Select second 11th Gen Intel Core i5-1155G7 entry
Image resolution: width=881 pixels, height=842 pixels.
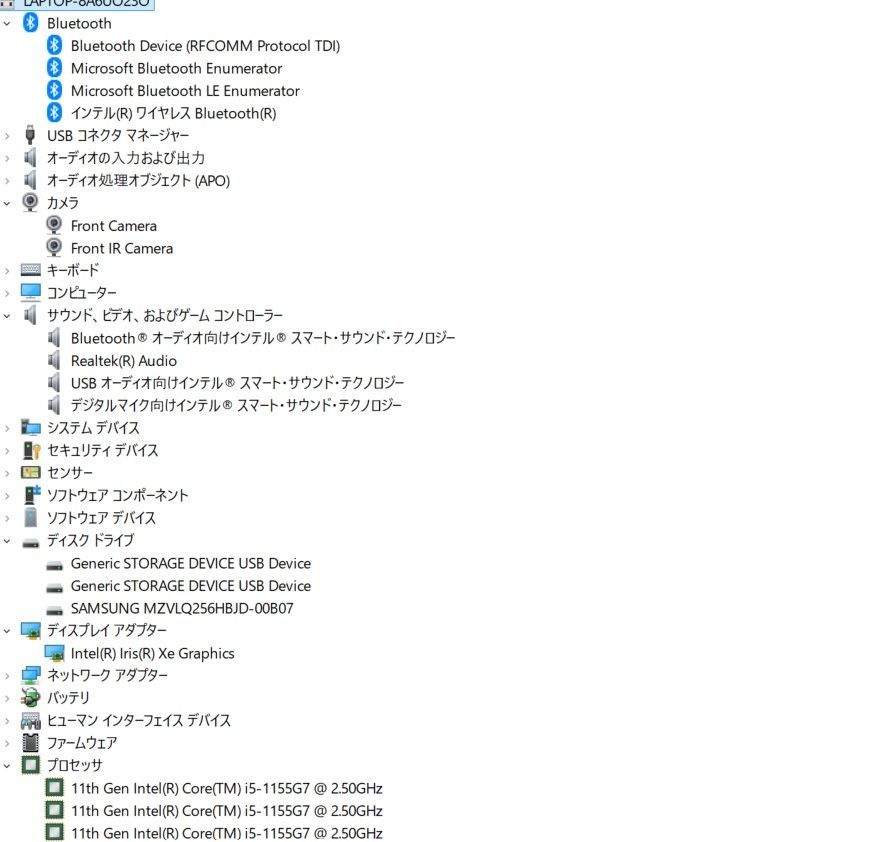(226, 811)
